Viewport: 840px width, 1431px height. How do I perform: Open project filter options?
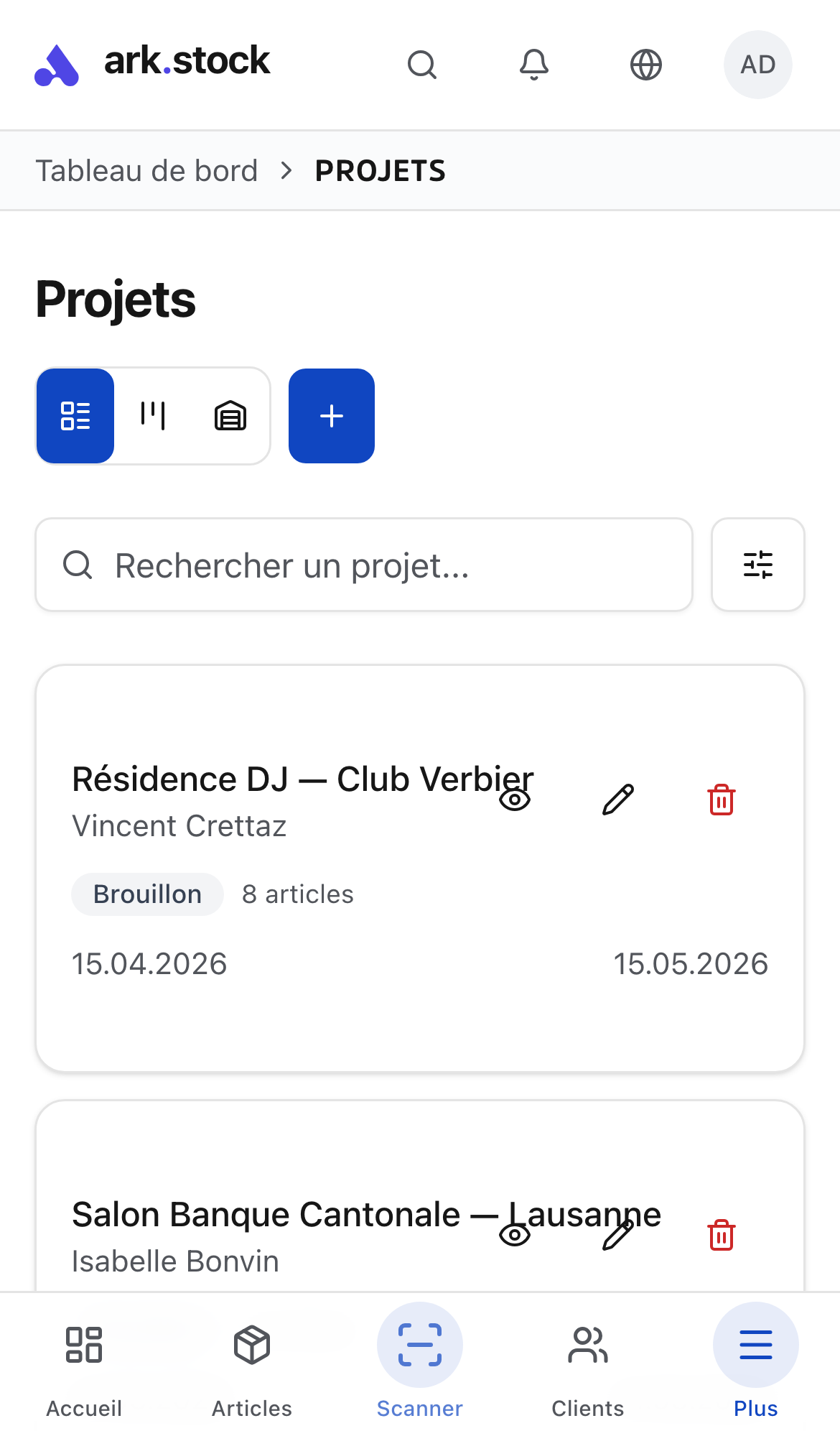pos(757,565)
